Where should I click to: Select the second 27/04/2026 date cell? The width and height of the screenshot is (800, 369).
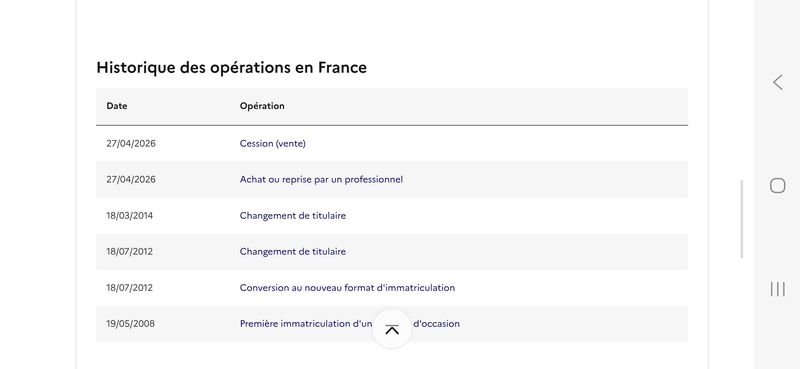(x=131, y=180)
